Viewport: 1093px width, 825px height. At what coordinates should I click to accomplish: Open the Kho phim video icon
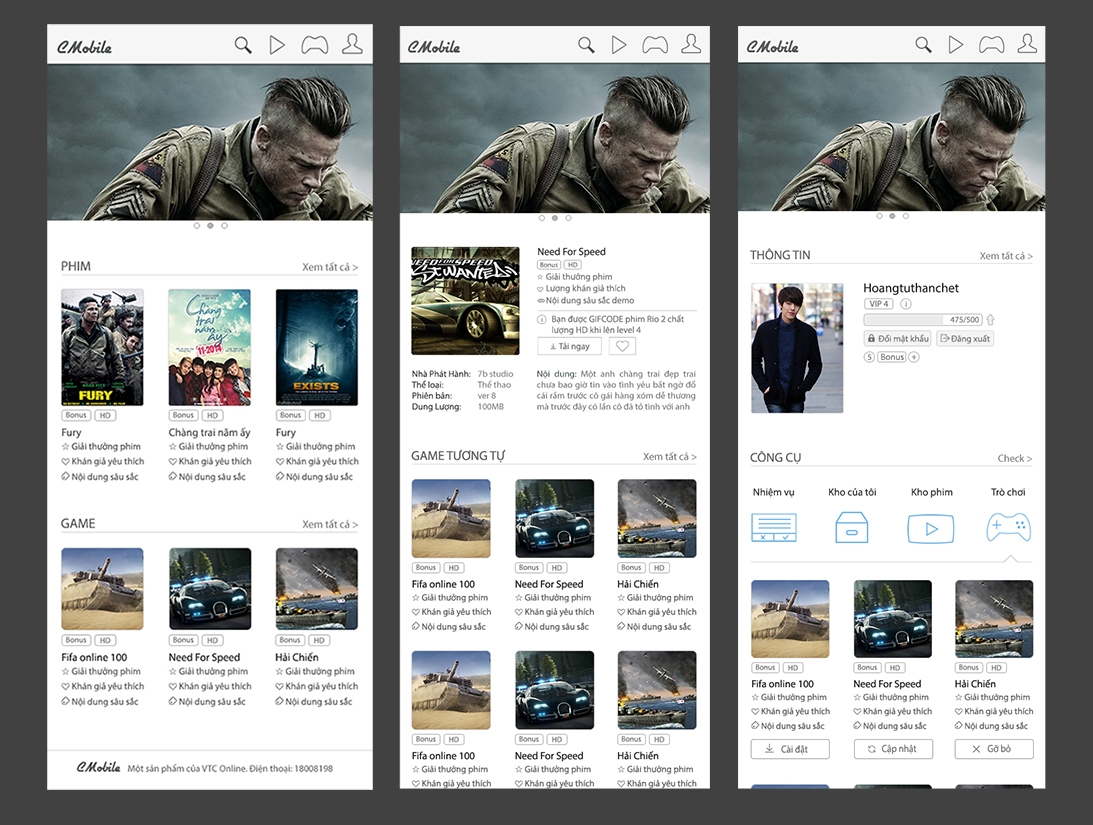[931, 528]
